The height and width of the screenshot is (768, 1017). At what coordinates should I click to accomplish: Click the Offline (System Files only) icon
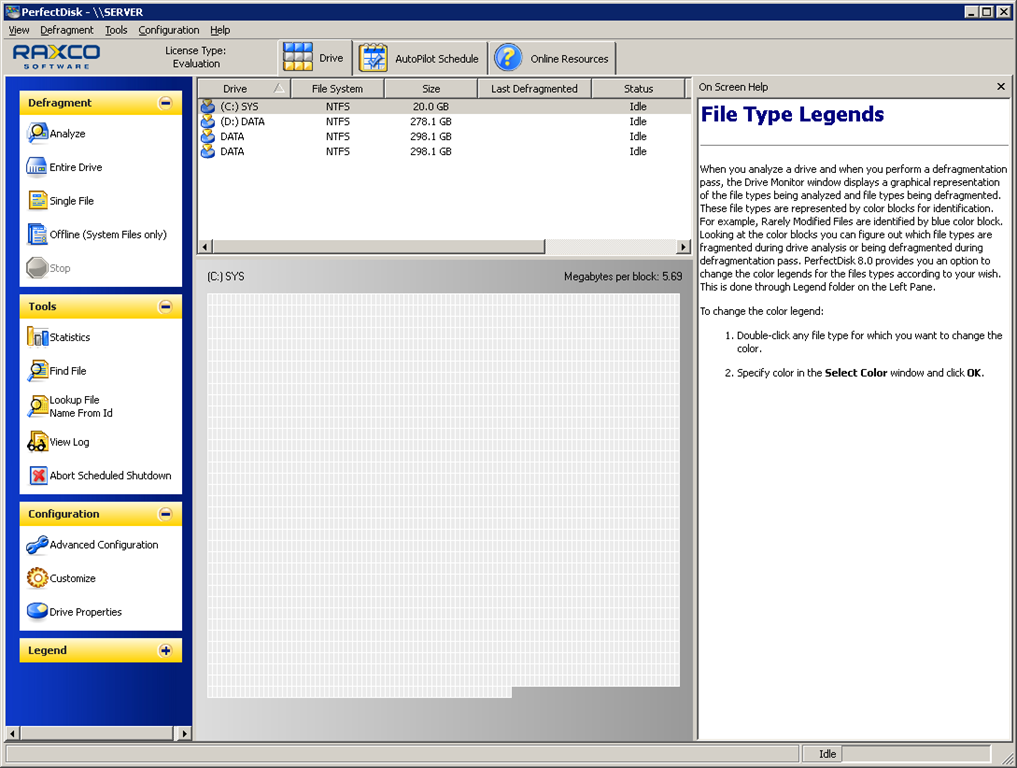pos(37,234)
